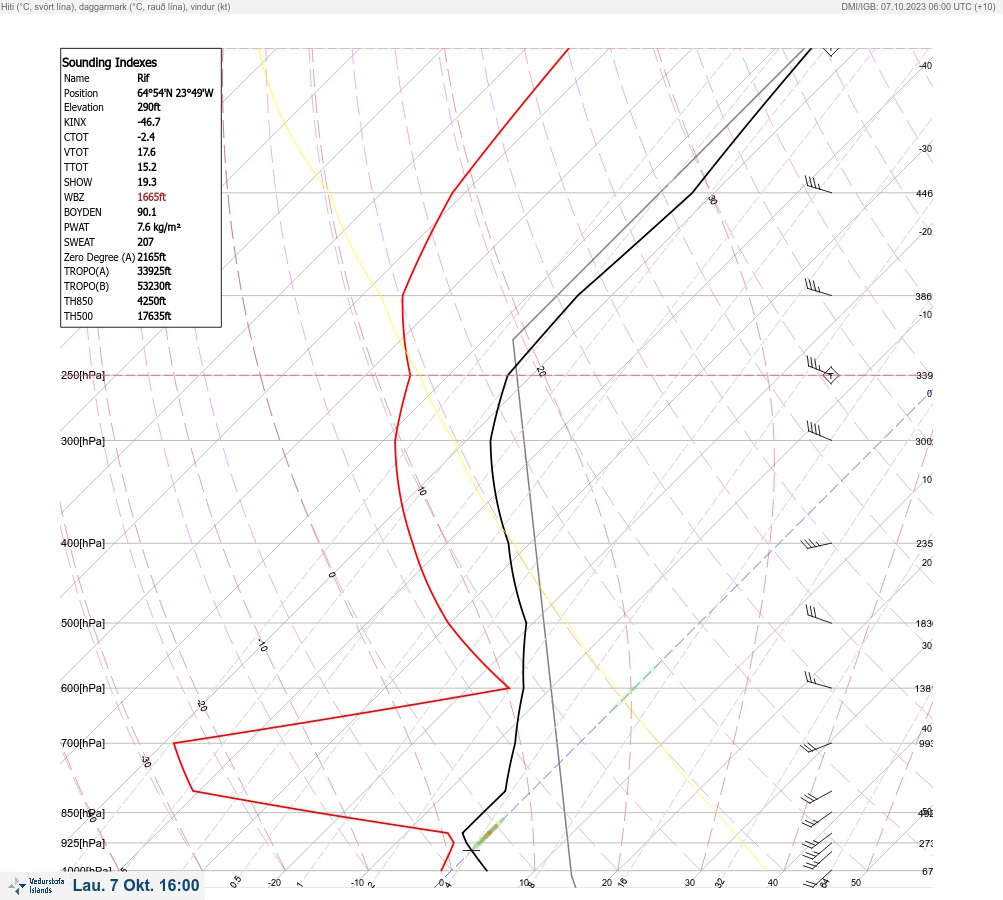Click the PWAT value 7.6 kg/m²
Viewport: 1003px width, 900px height.
point(159,227)
